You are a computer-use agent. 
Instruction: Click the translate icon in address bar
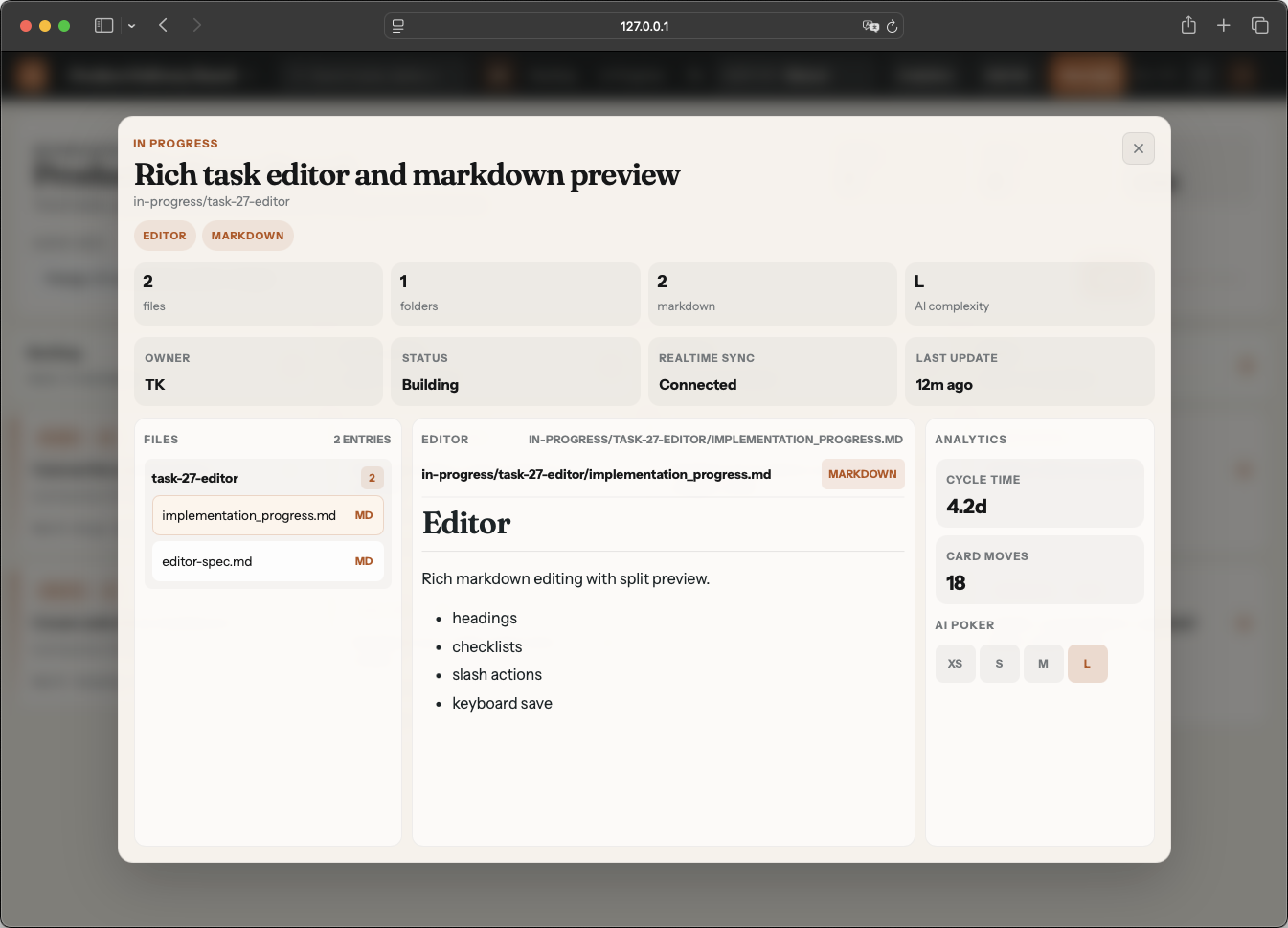coord(870,26)
